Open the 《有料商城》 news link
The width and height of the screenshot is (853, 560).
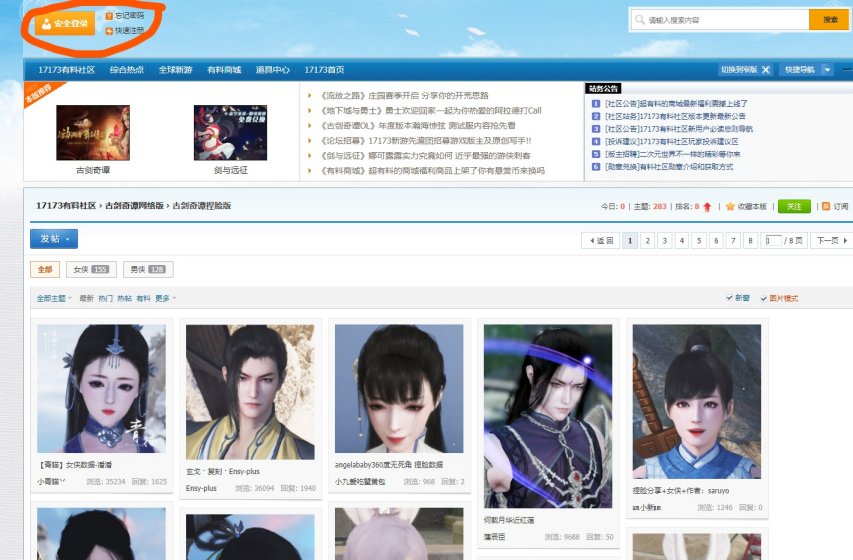432,170
